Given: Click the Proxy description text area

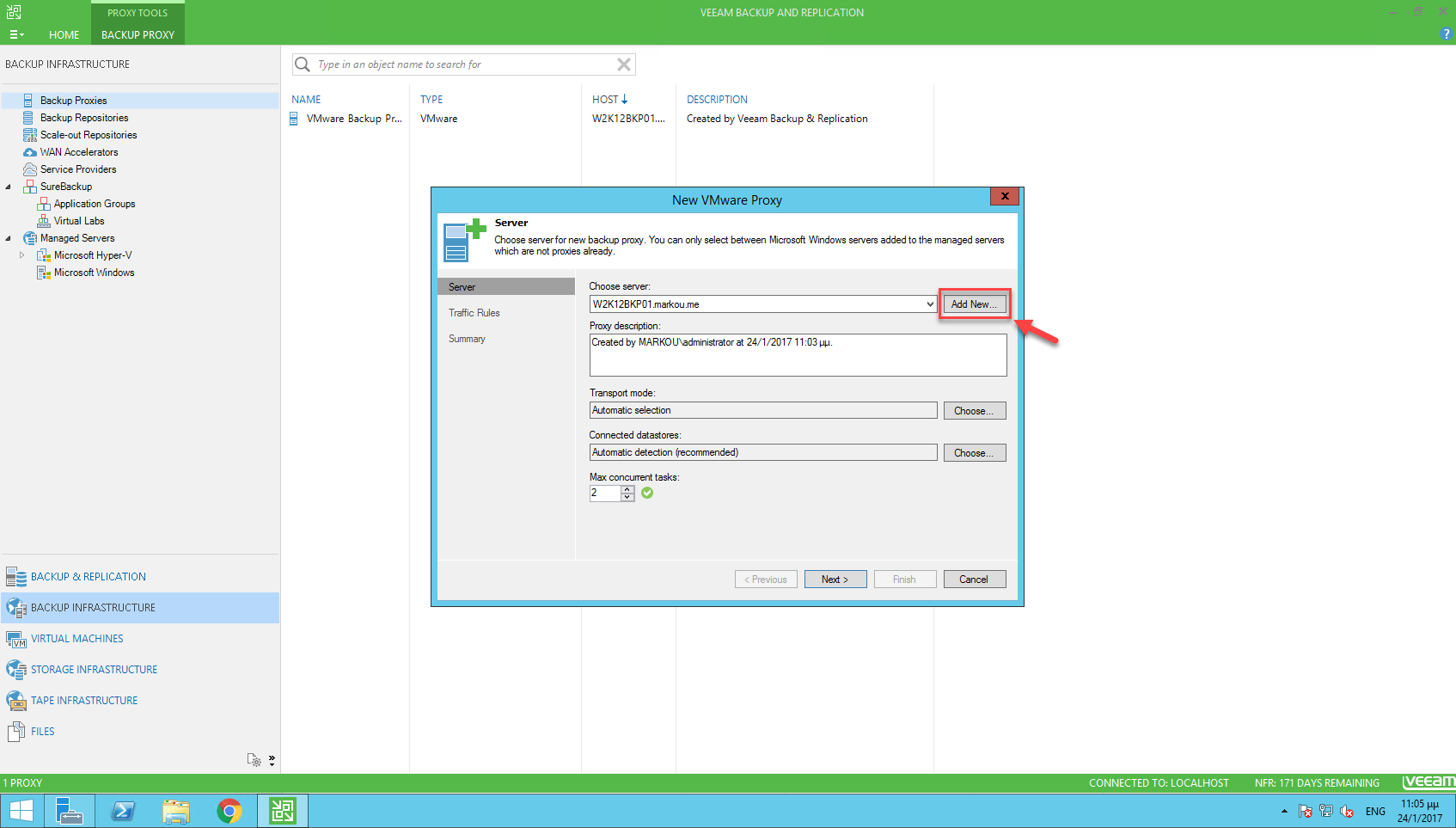Looking at the screenshot, I should coord(798,355).
